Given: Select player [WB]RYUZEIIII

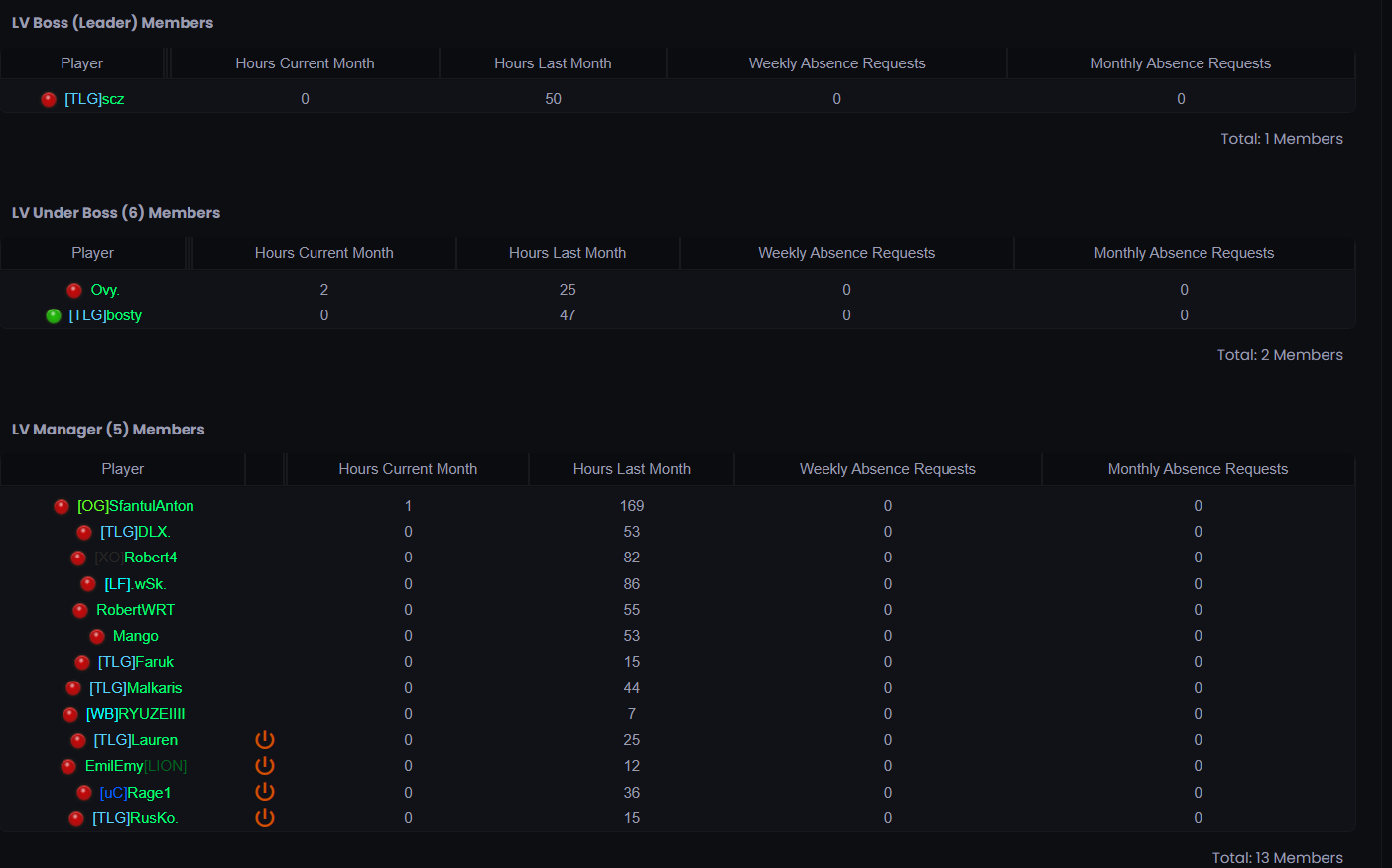Looking at the screenshot, I should (136, 714).
